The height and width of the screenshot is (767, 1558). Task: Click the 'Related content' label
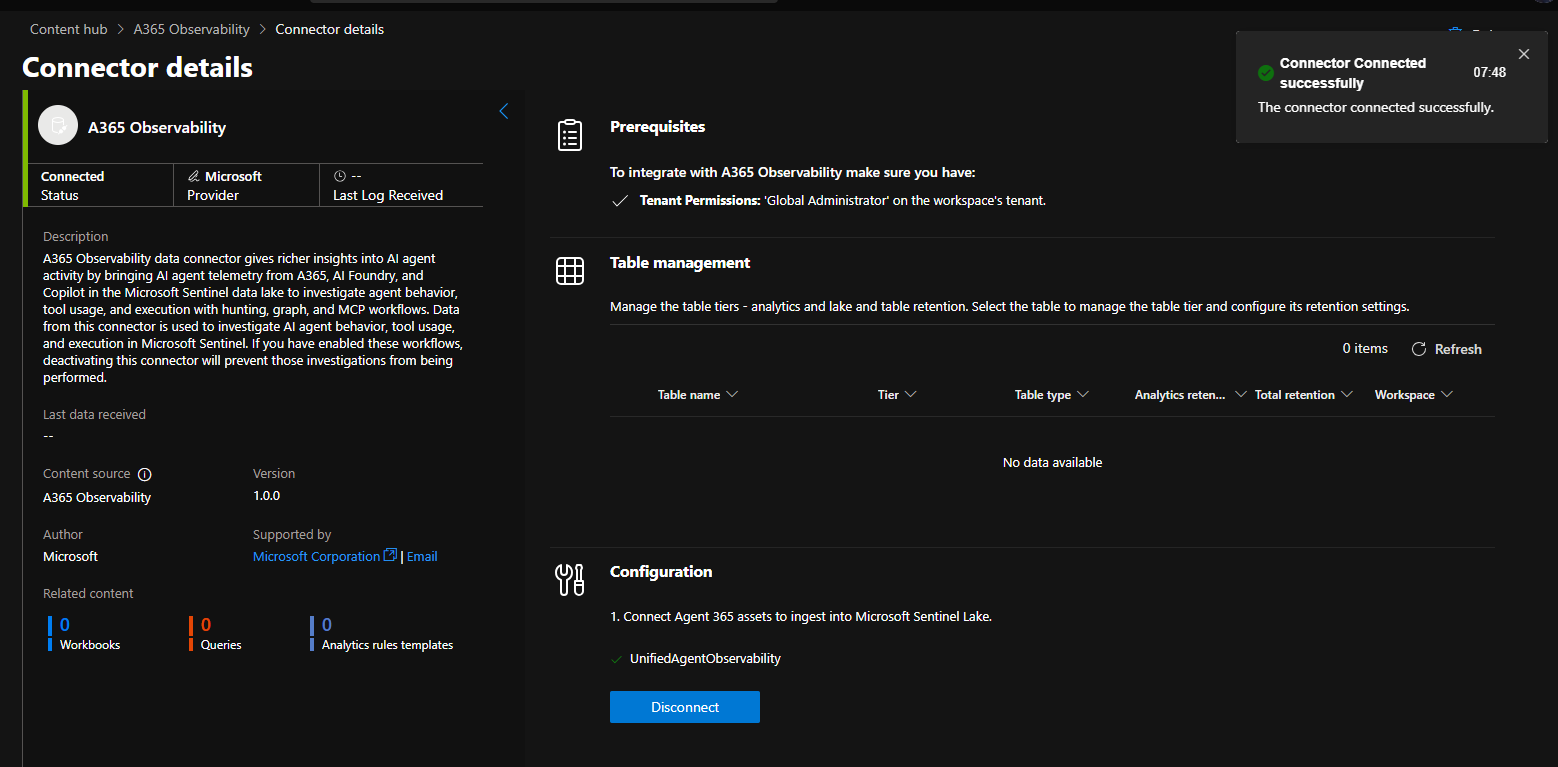(88, 594)
